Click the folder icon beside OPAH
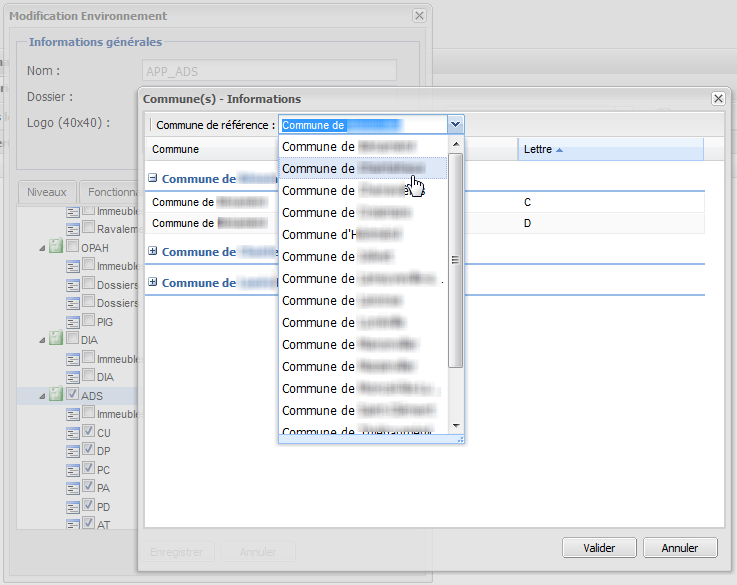The width and height of the screenshot is (737, 585). point(56,246)
